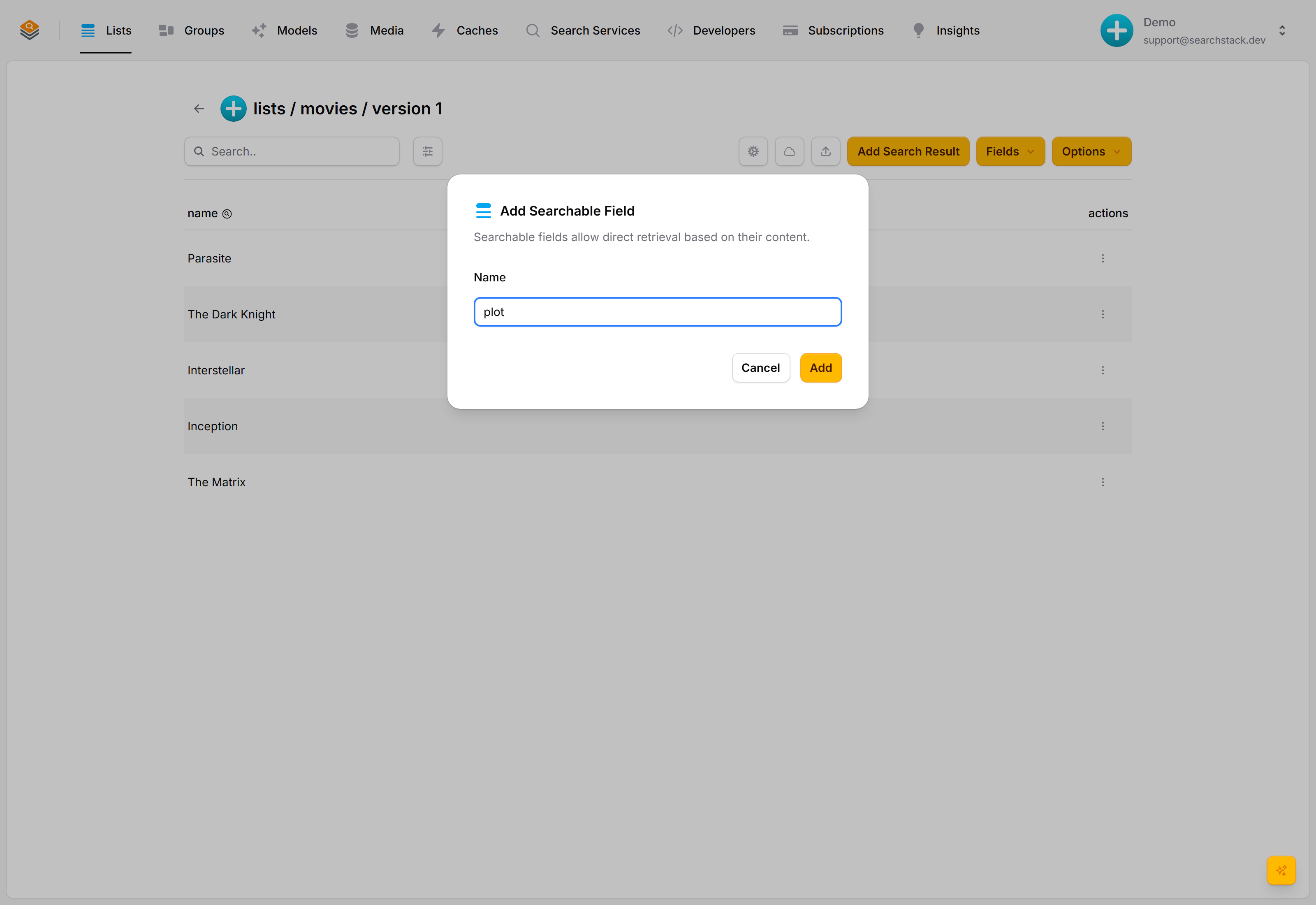Click the searchable marker icon next to name
The image size is (1316, 905).
227,214
